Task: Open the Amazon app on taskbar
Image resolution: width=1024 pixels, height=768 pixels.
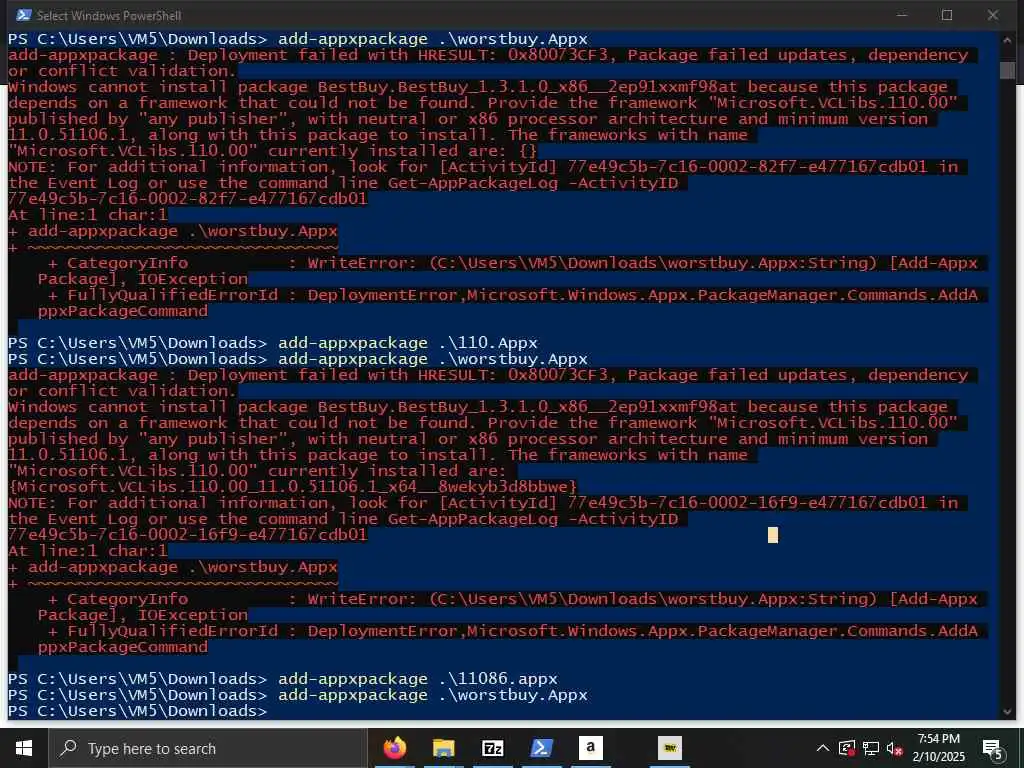Action: coord(590,748)
